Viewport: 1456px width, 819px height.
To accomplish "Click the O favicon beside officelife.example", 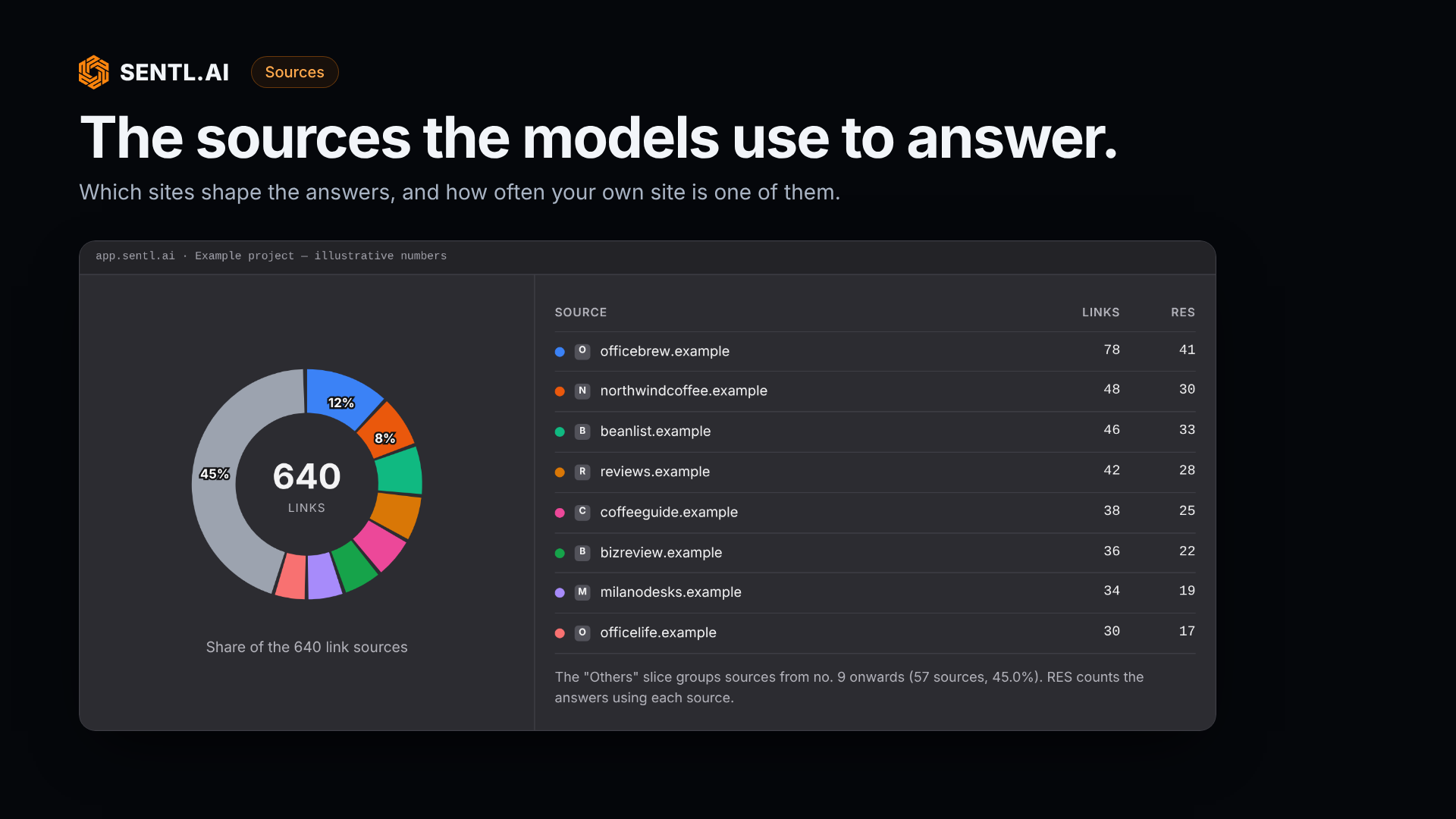I will pyautogui.click(x=582, y=632).
